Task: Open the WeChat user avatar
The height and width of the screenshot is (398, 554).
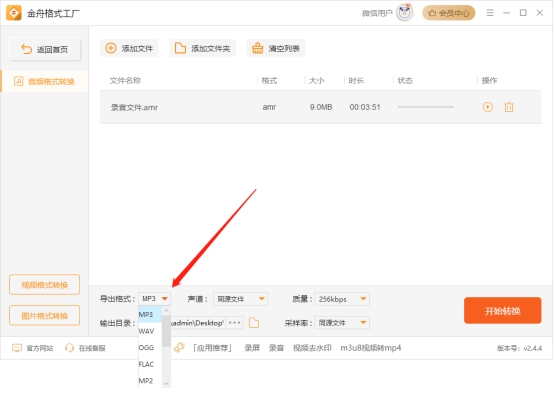Action: click(x=405, y=13)
